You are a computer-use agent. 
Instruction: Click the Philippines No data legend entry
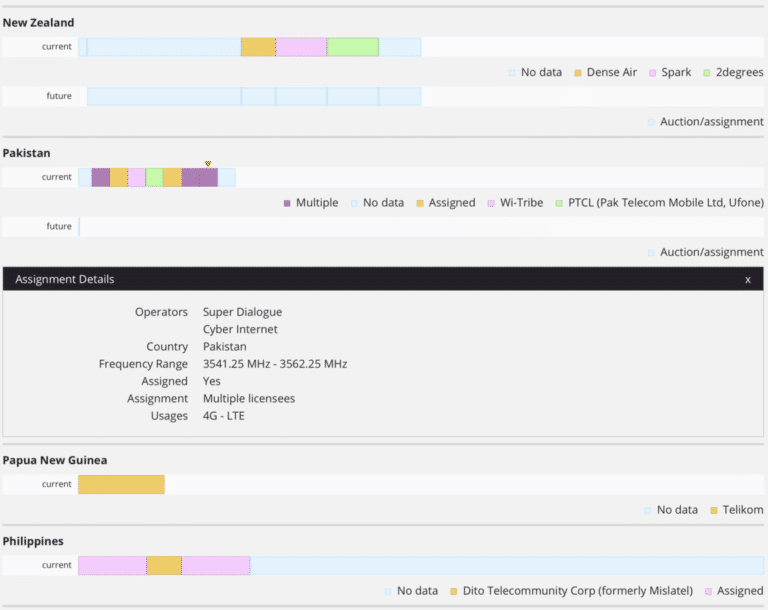click(x=411, y=591)
